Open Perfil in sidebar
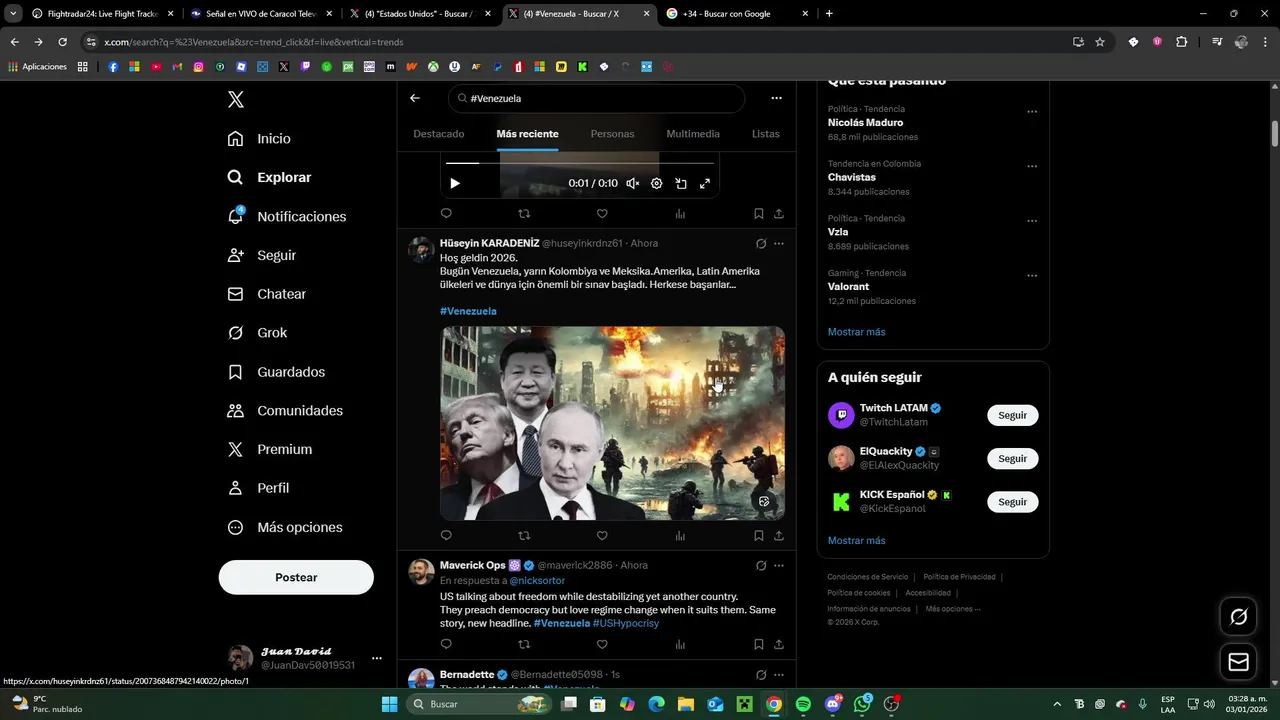Screen dimensions: 1280x720 tap(258, 488)
